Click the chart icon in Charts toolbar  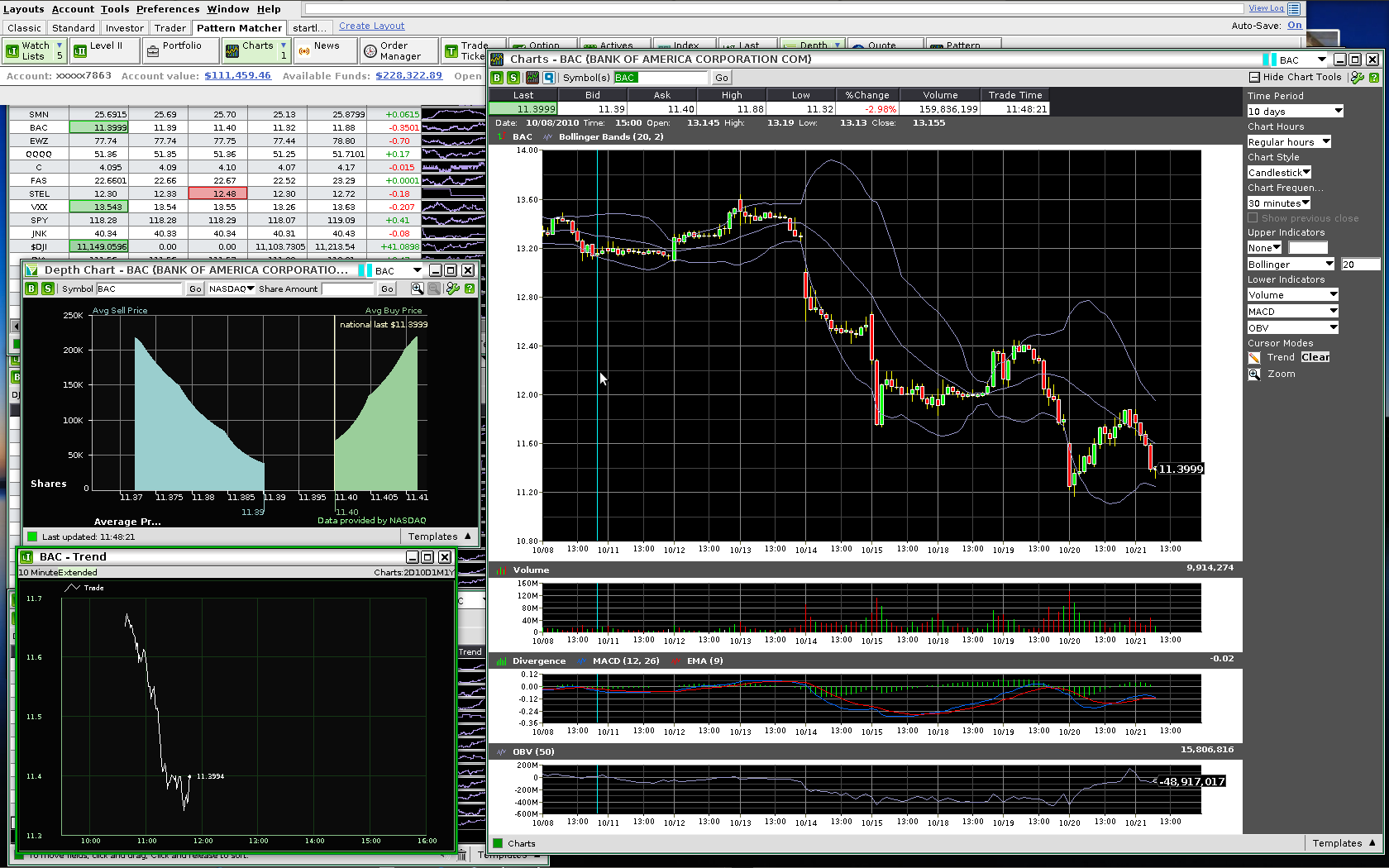[532, 78]
